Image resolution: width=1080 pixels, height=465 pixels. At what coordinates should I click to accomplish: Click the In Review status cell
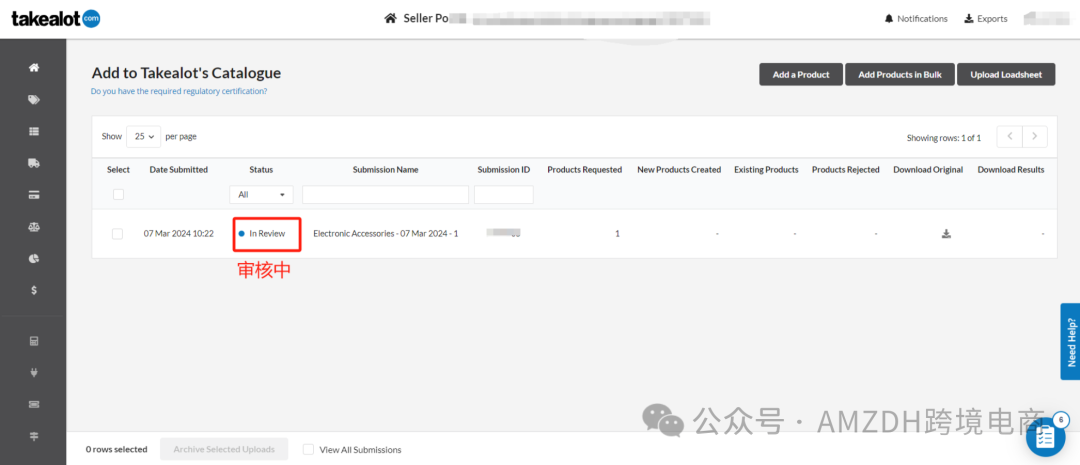262,234
